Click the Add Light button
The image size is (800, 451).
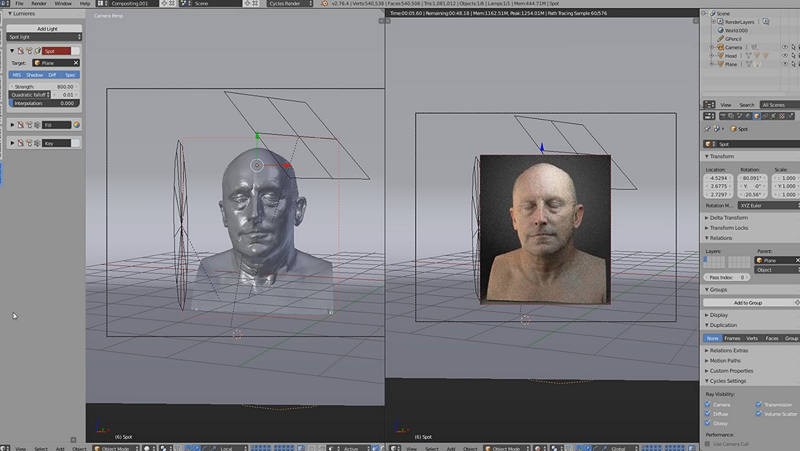(45, 28)
